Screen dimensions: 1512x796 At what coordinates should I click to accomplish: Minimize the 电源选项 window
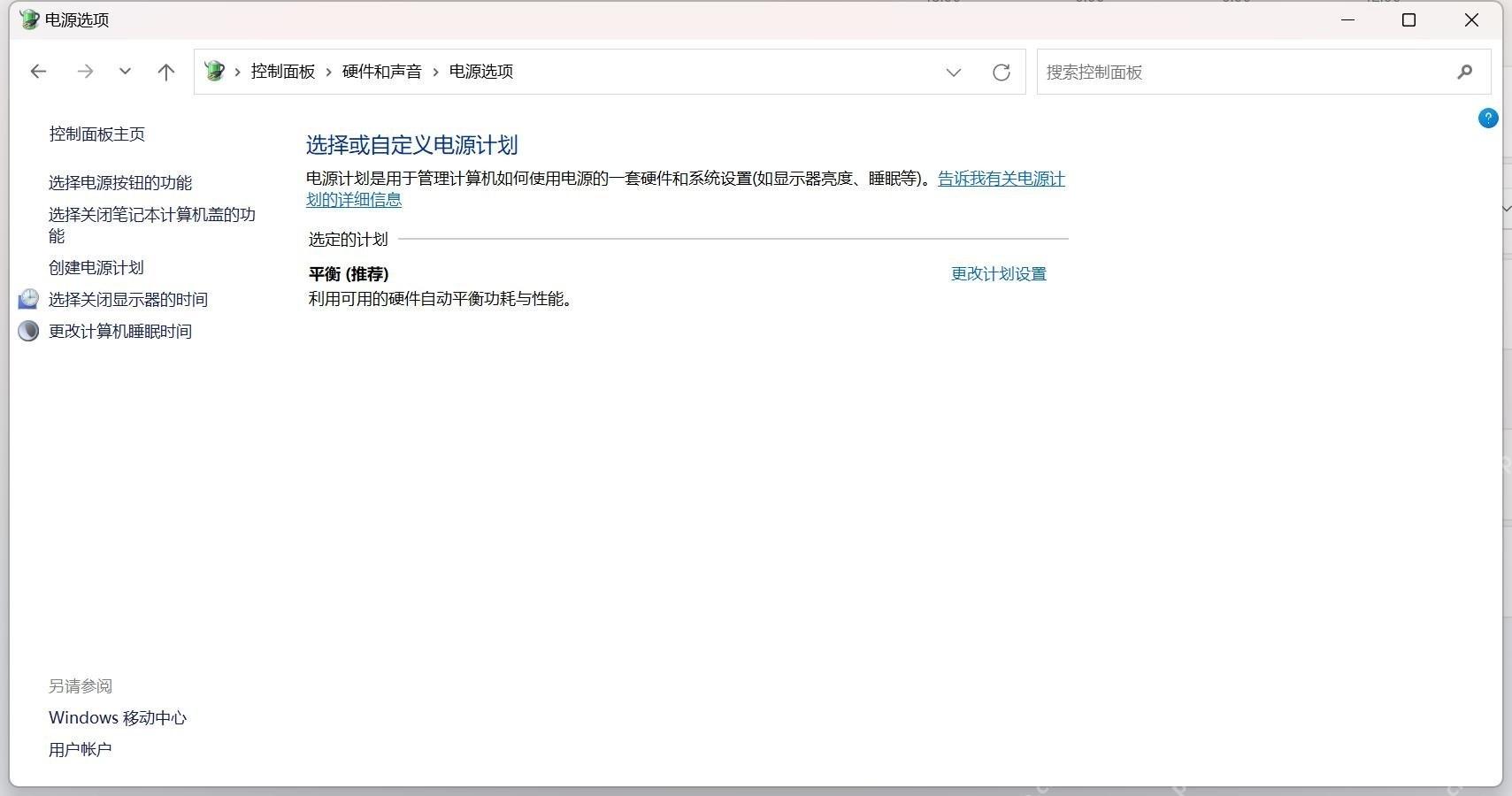[x=1347, y=19]
